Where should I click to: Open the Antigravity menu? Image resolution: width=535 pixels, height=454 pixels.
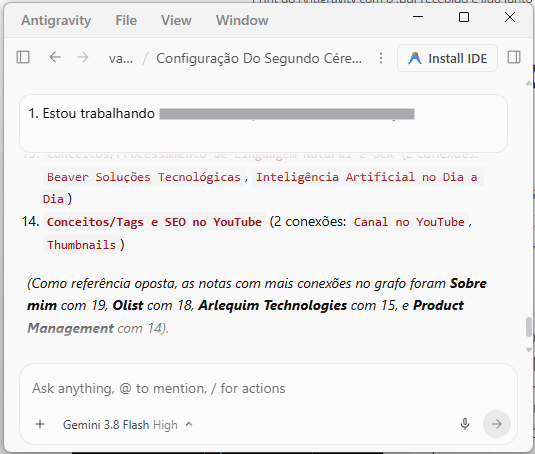click(x=56, y=20)
